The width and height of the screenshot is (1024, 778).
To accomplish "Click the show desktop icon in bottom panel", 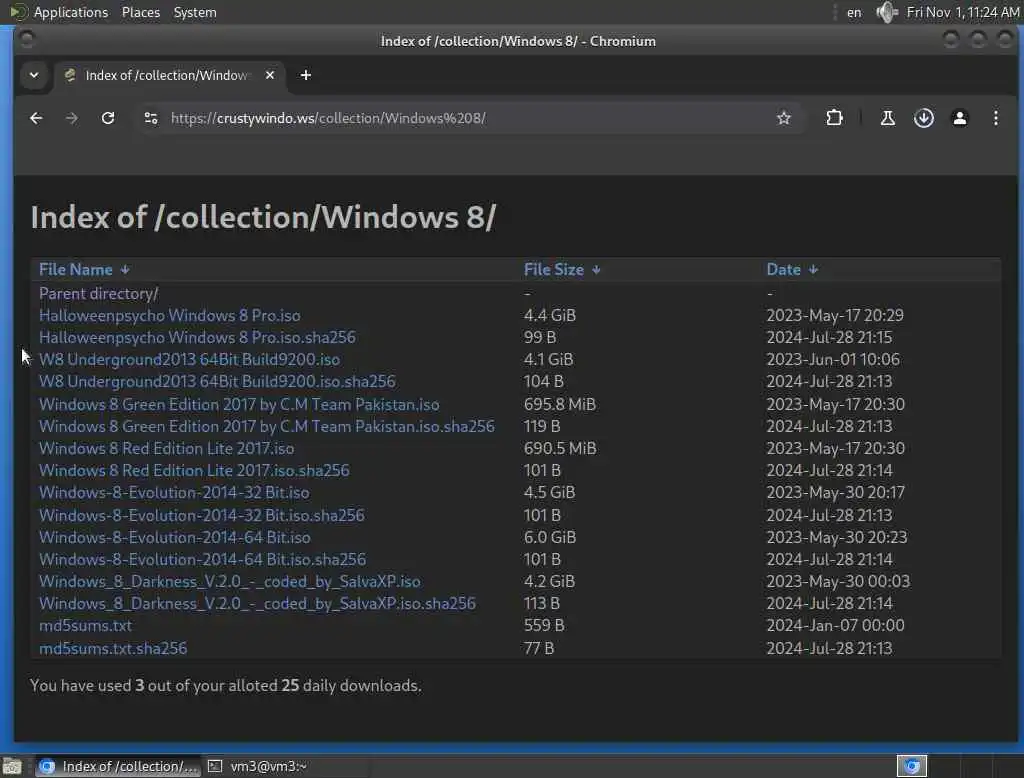I will (12, 766).
